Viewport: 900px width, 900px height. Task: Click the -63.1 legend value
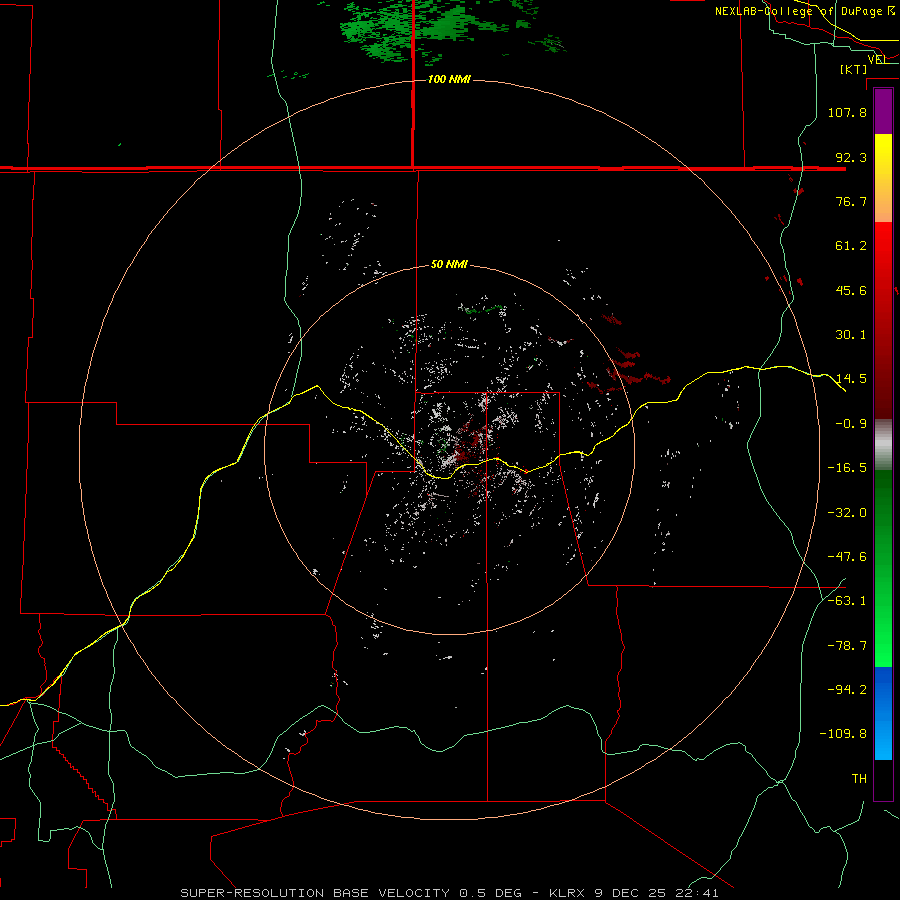click(x=847, y=601)
